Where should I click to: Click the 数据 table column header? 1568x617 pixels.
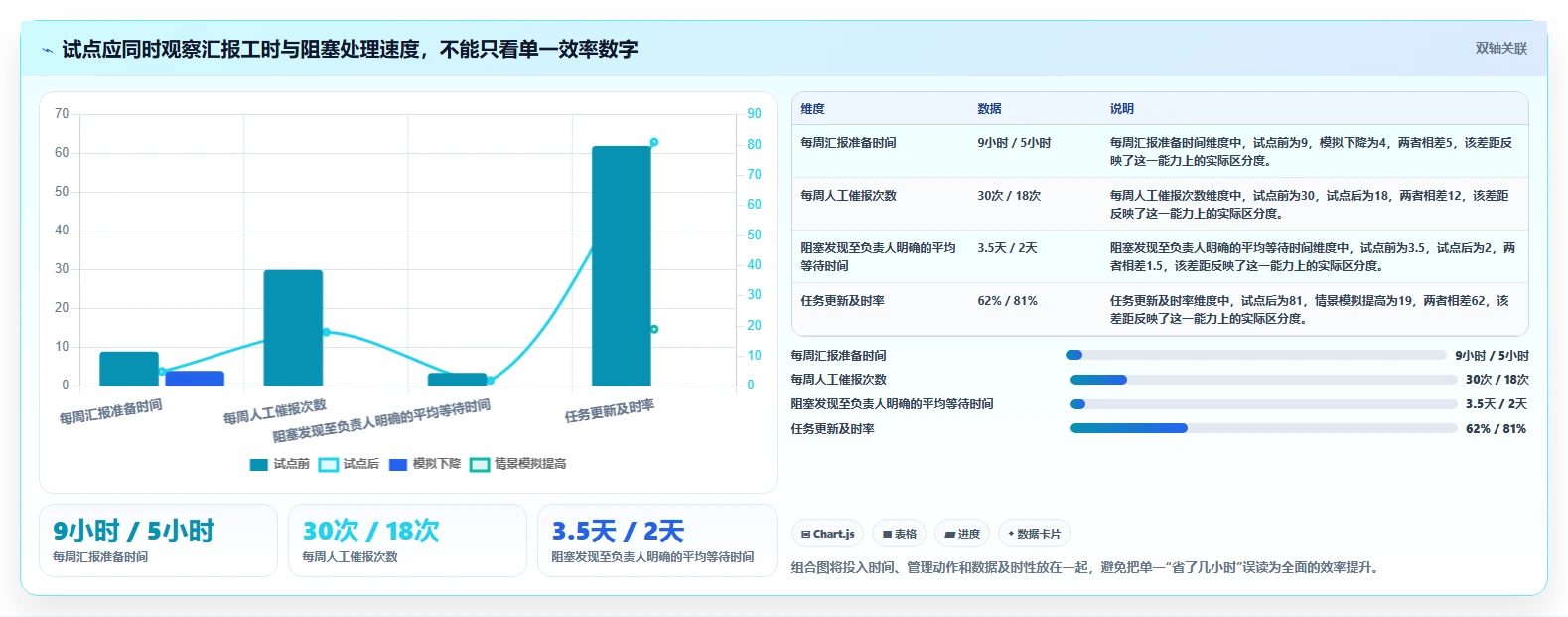(989, 109)
